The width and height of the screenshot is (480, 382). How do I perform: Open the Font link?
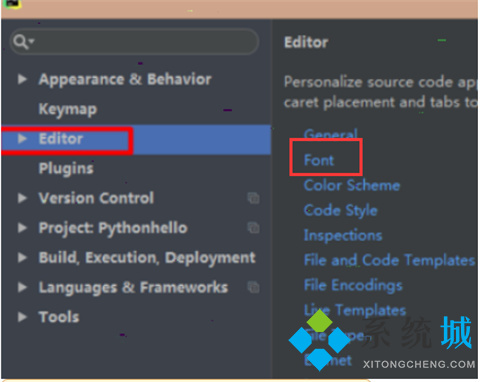click(319, 160)
